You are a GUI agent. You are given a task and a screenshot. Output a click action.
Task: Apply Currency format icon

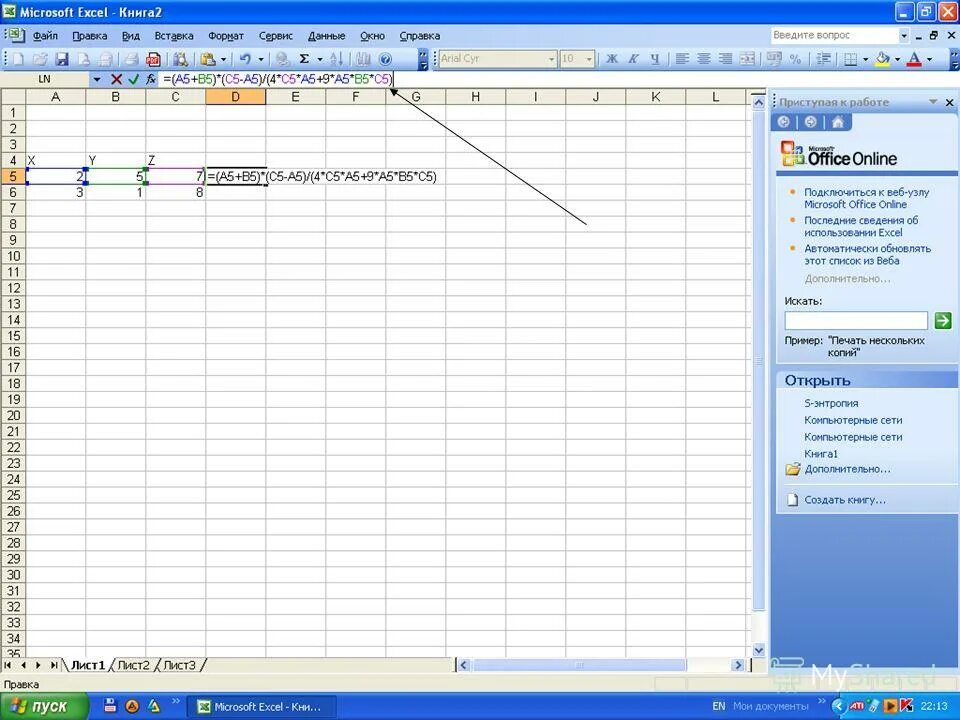click(774, 59)
